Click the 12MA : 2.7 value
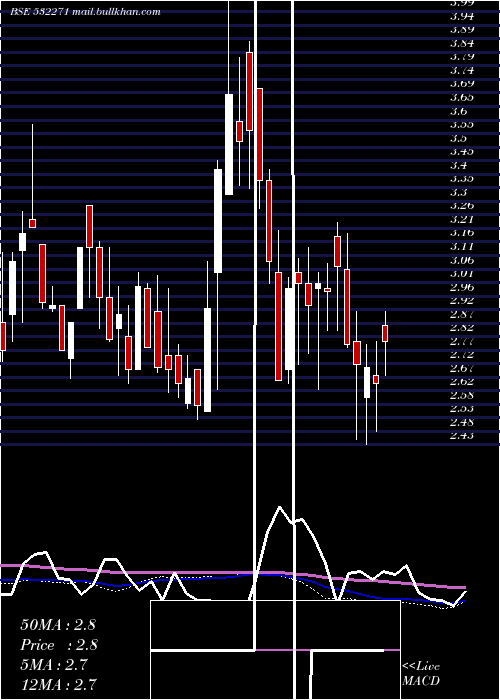Screen dimensions: 500x700 (58, 684)
